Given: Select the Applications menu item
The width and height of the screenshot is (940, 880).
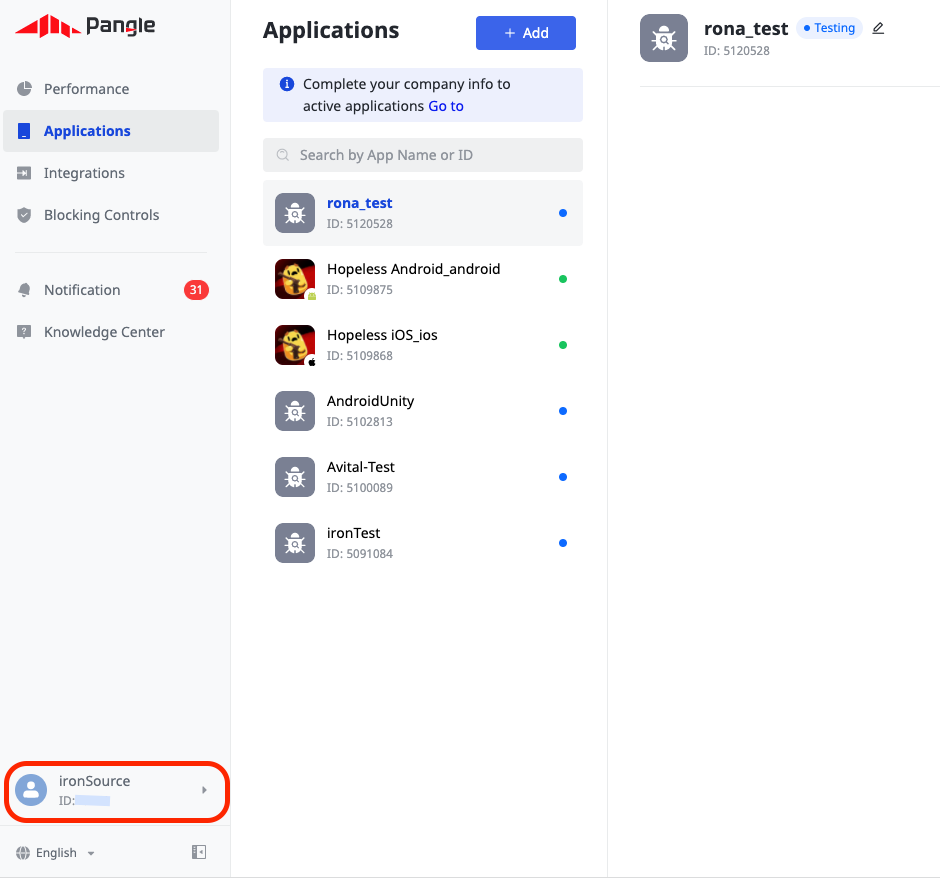Looking at the screenshot, I should 111,131.
